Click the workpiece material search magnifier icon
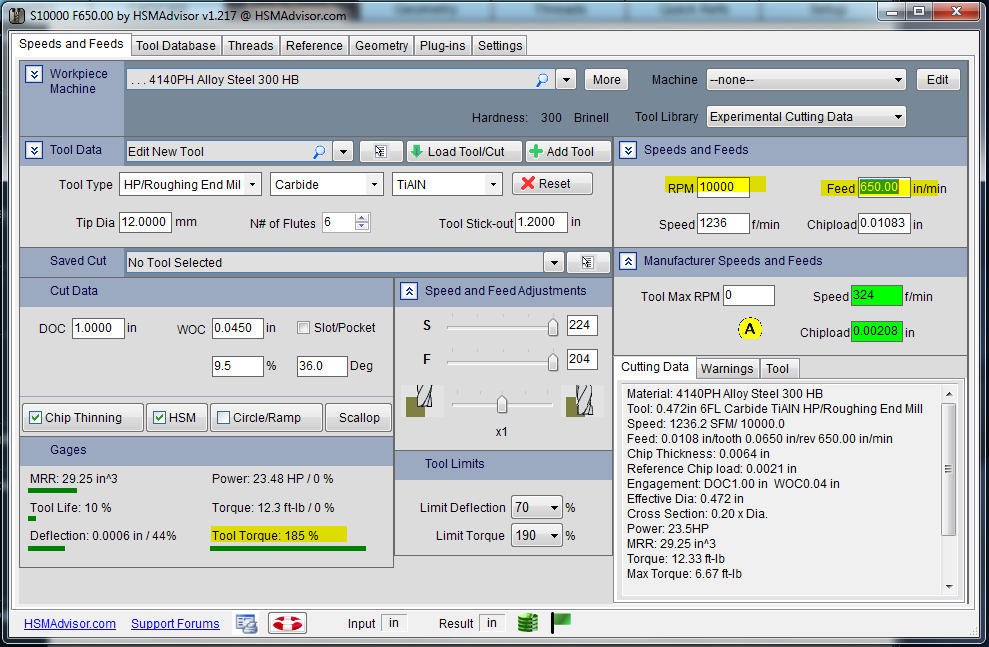The image size is (989, 647). click(x=542, y=80)
